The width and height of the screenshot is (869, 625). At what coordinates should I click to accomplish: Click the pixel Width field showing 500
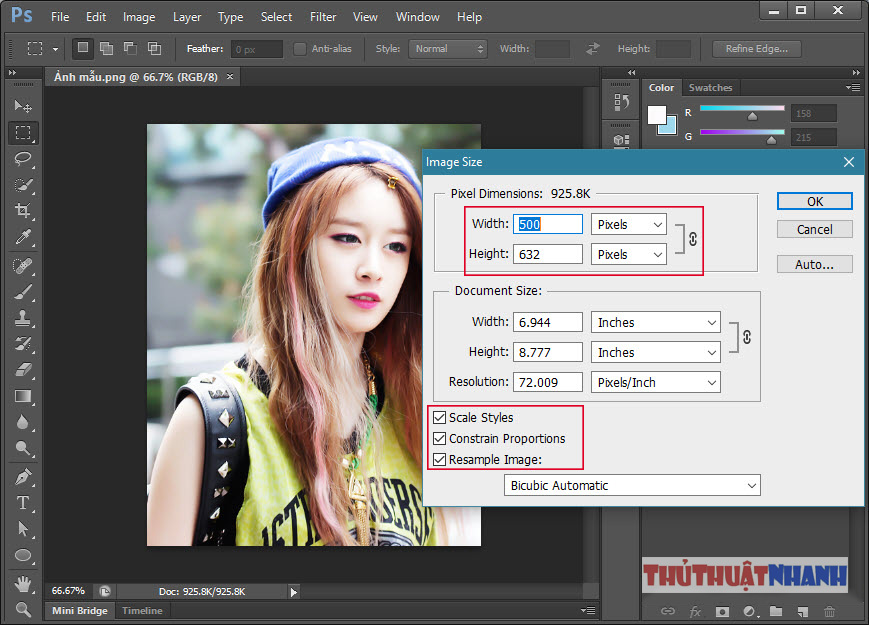548,224
